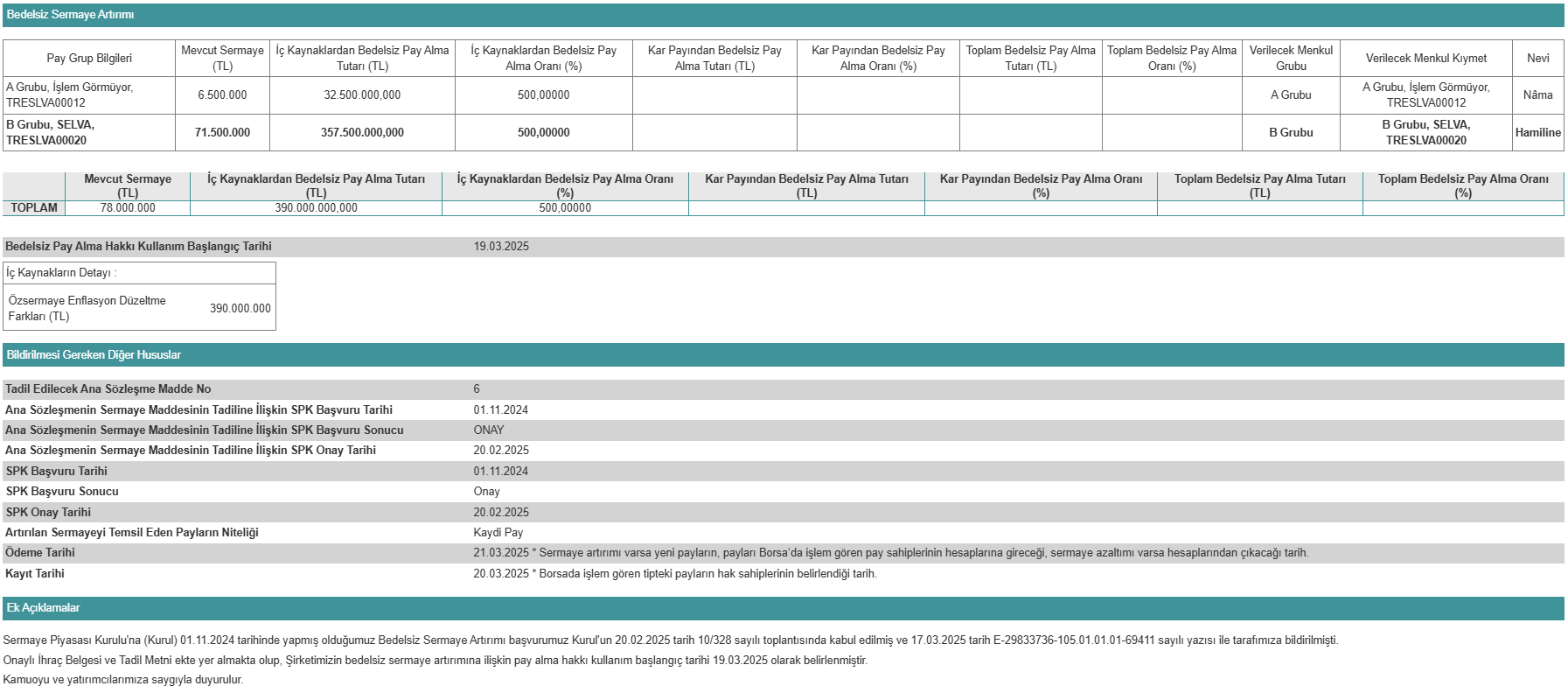Click the 19.03.2025 start date value
The image size is (1568, 700).
(x=501, y=246)
